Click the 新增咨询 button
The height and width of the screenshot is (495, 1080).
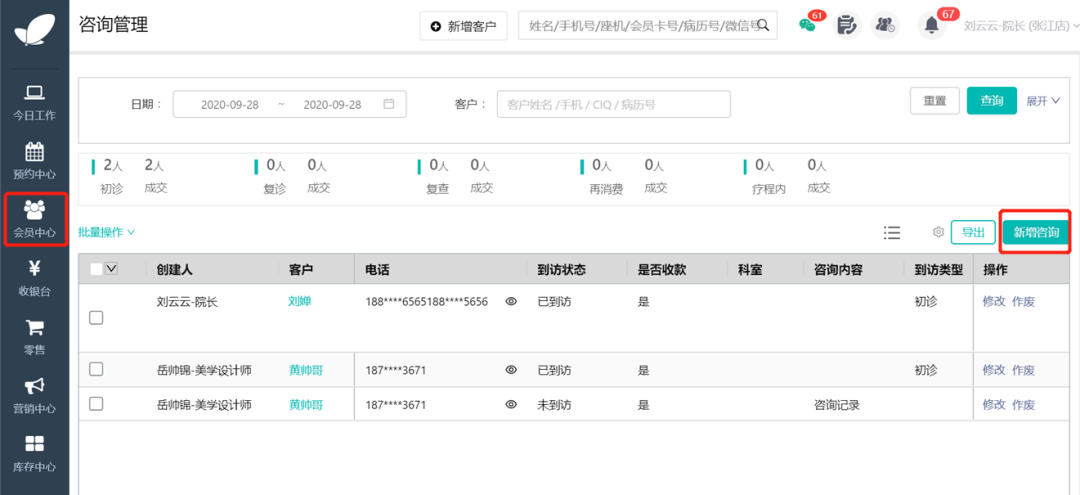click(1036, 232)
